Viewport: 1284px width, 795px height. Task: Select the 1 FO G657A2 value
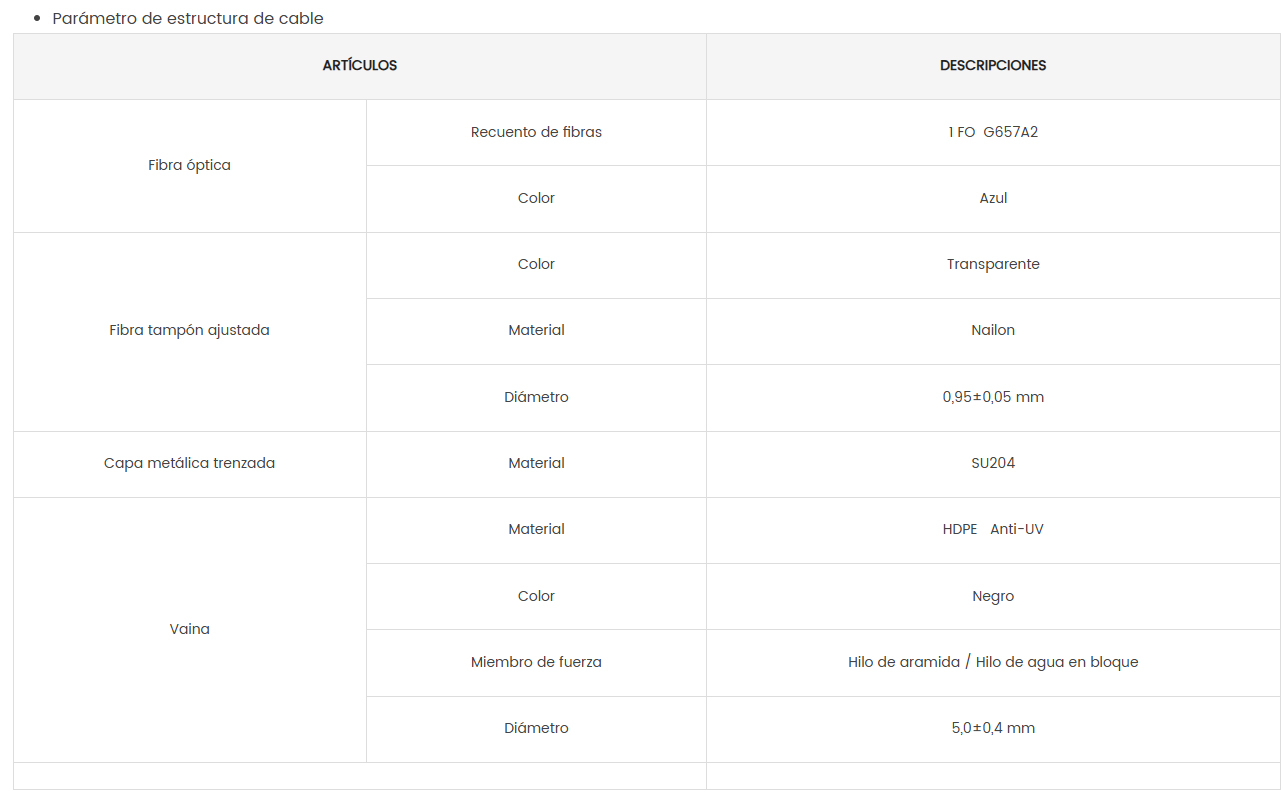click(993, 132)
